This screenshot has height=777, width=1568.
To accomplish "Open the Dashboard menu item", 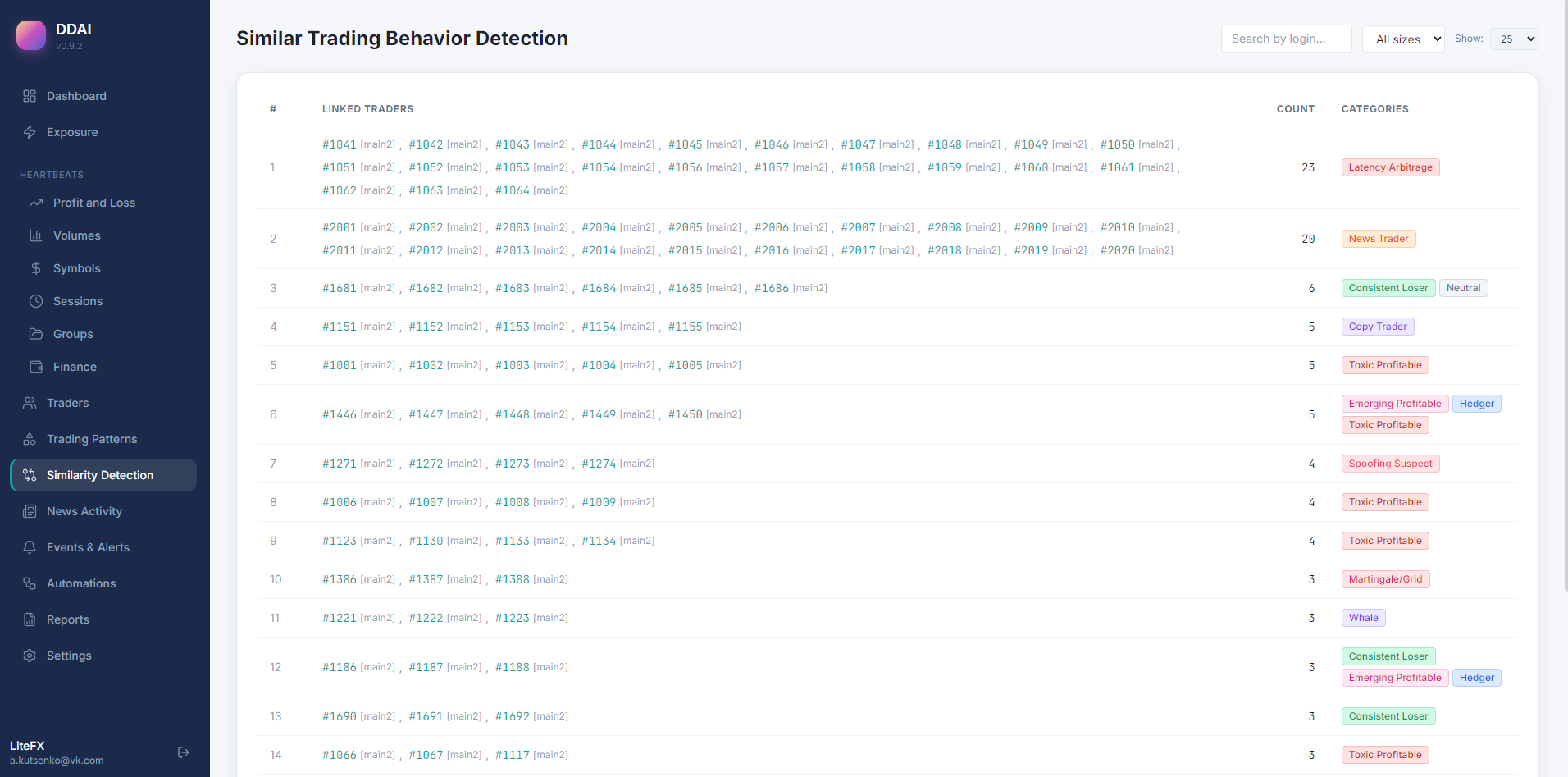I will click(103, 96).
